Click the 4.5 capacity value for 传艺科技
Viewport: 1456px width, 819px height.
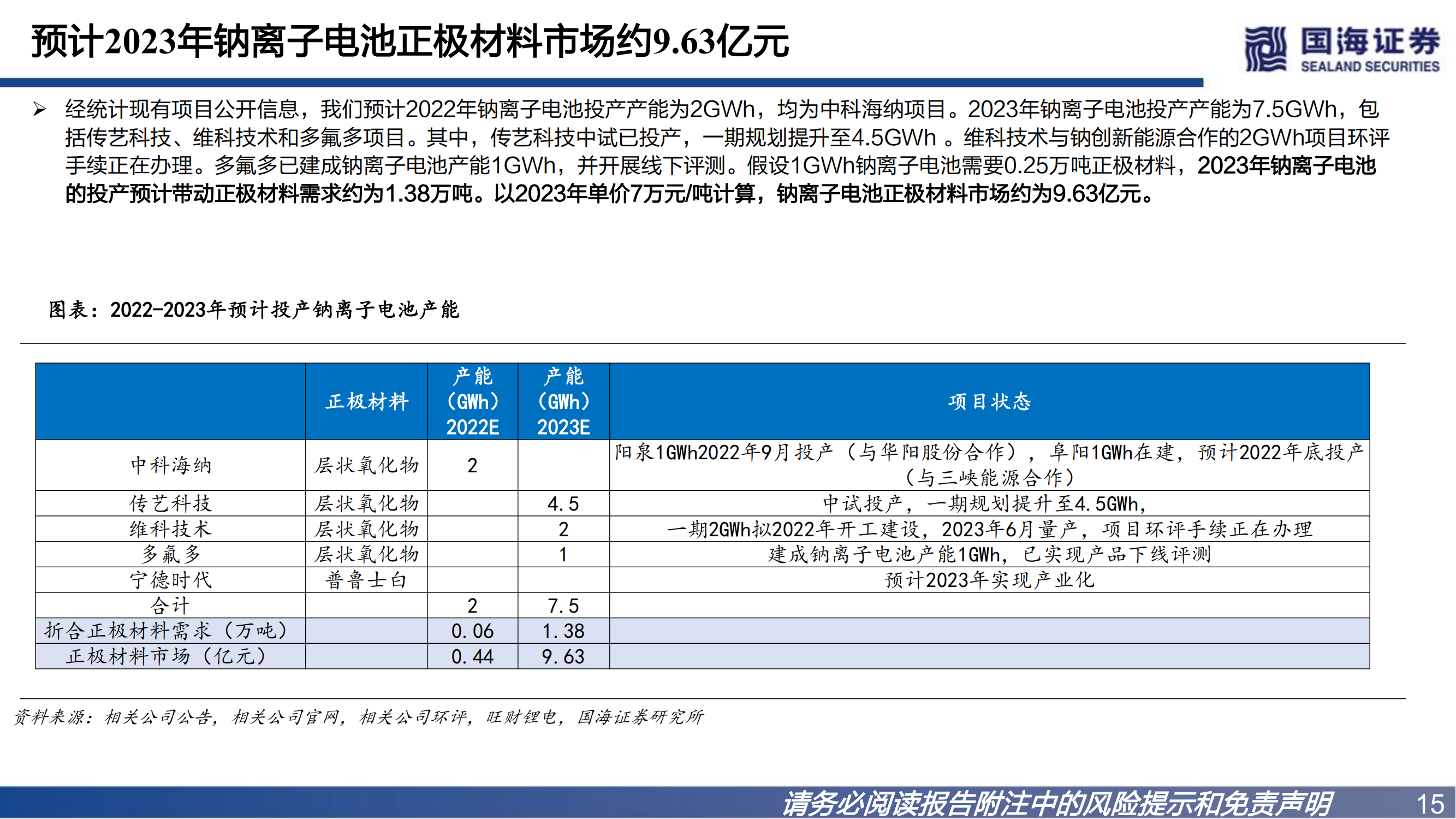pyautogui.click(x=563, y=503)
